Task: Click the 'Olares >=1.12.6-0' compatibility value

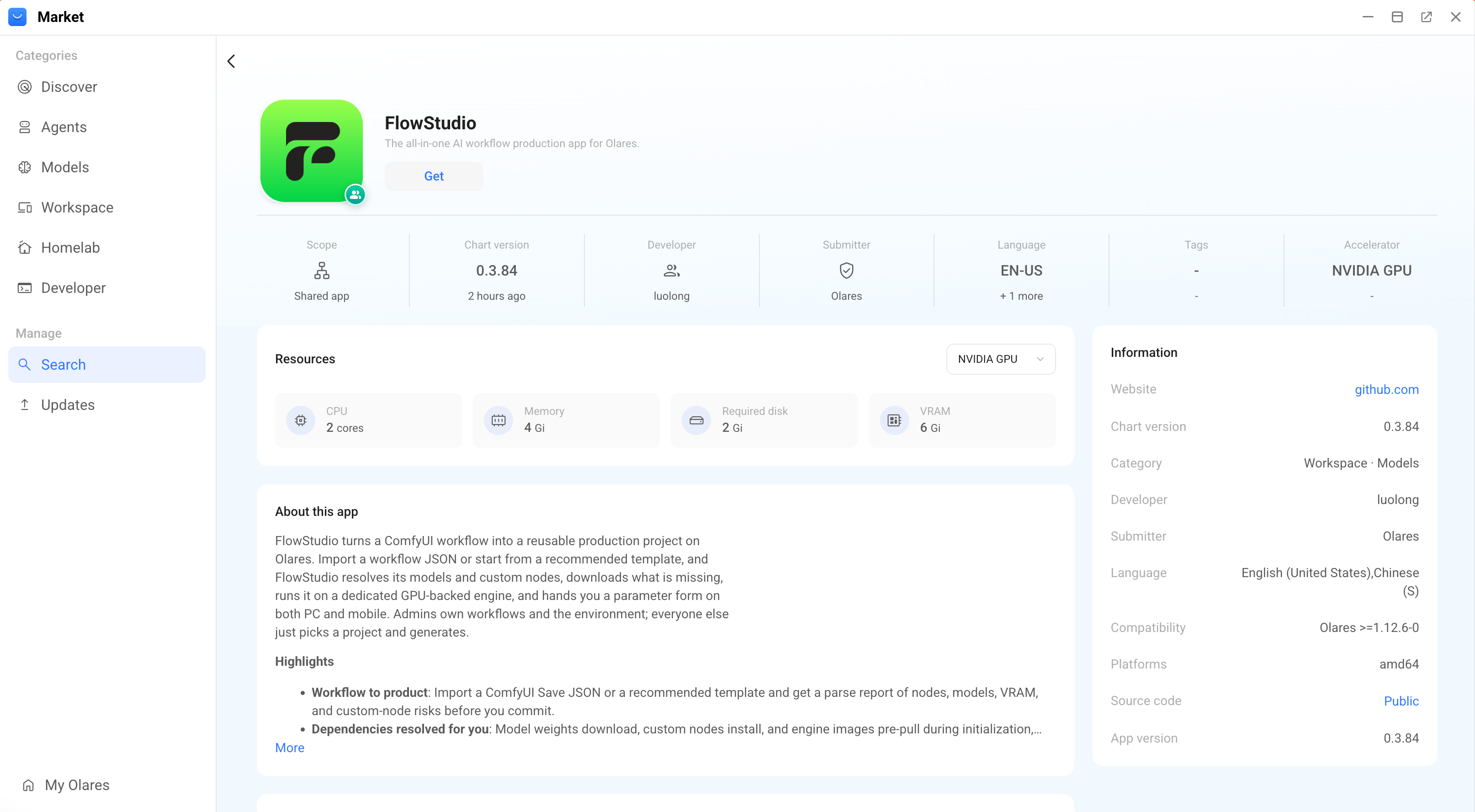Action: click(x=1369, y=627)
